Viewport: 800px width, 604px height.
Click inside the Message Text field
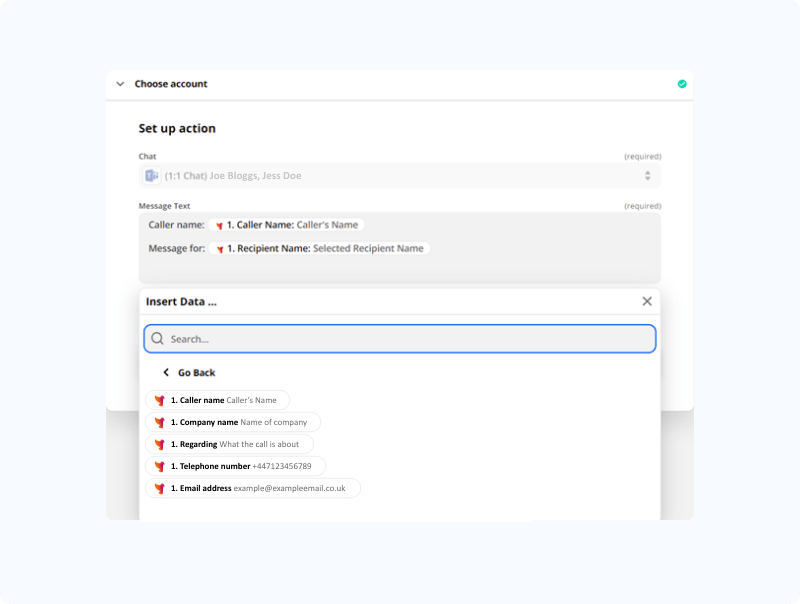(400, 248)
